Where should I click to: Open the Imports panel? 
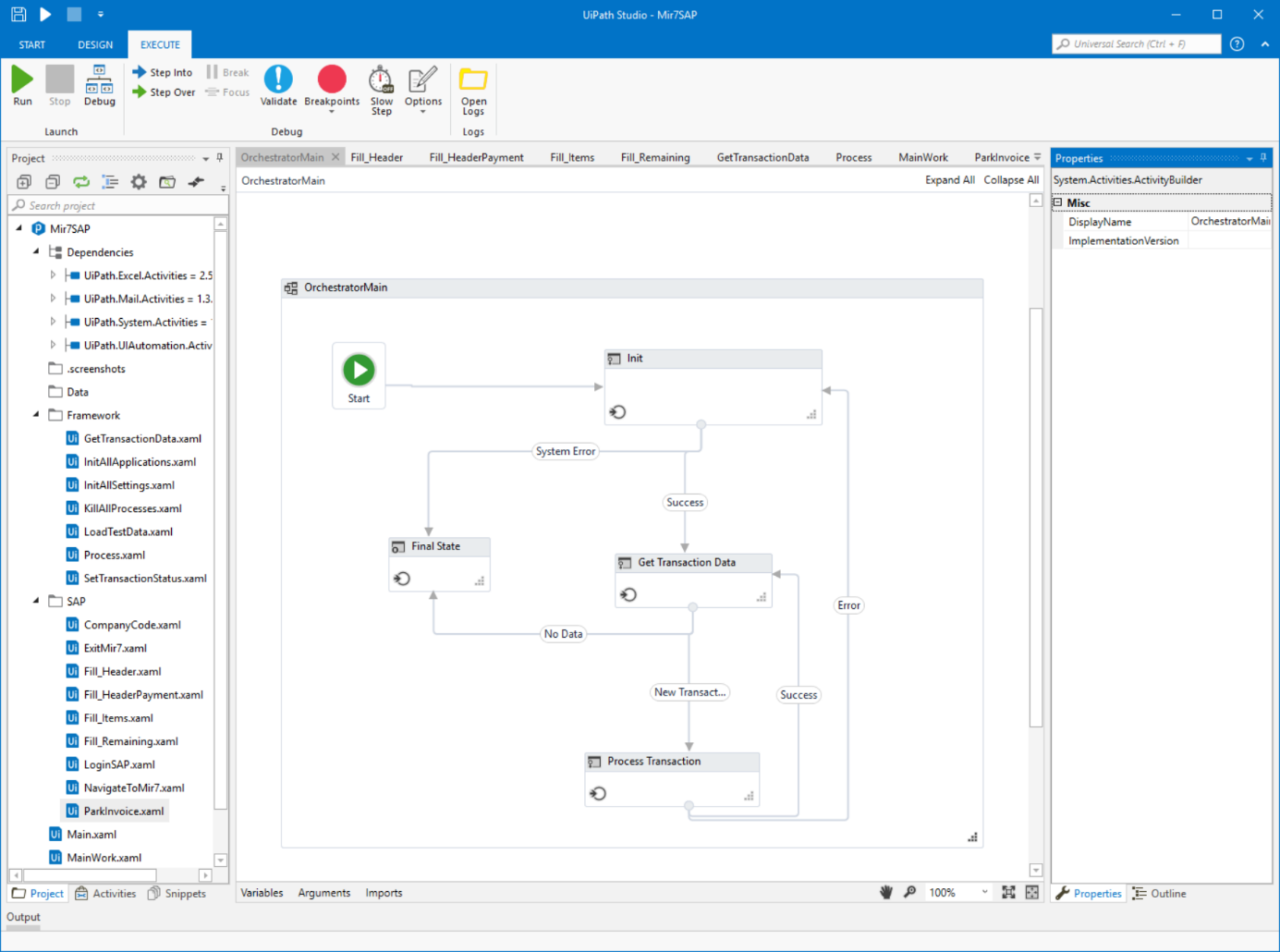pyautogui.click(x=384, y=893)
